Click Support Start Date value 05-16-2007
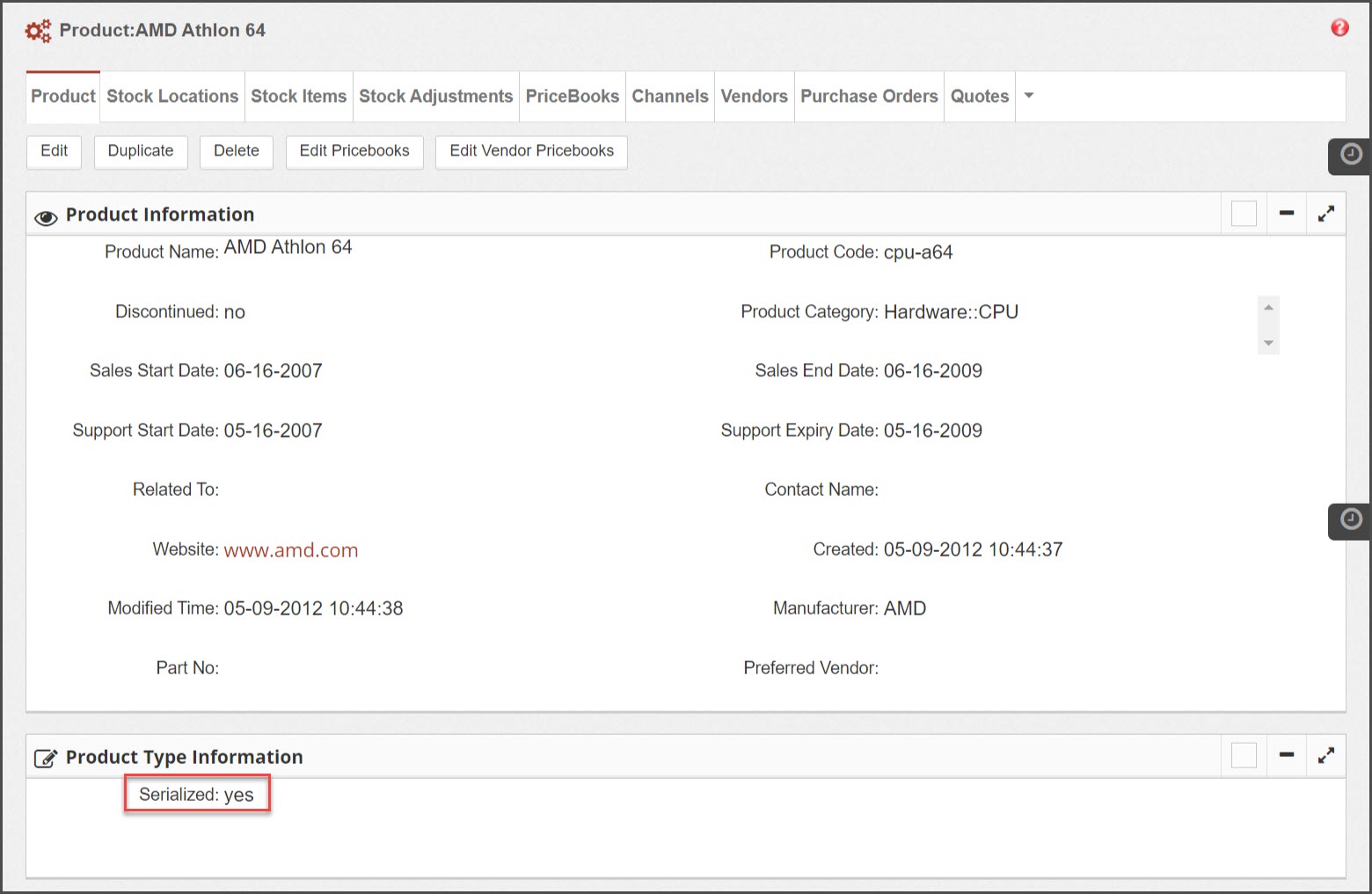 274,431
